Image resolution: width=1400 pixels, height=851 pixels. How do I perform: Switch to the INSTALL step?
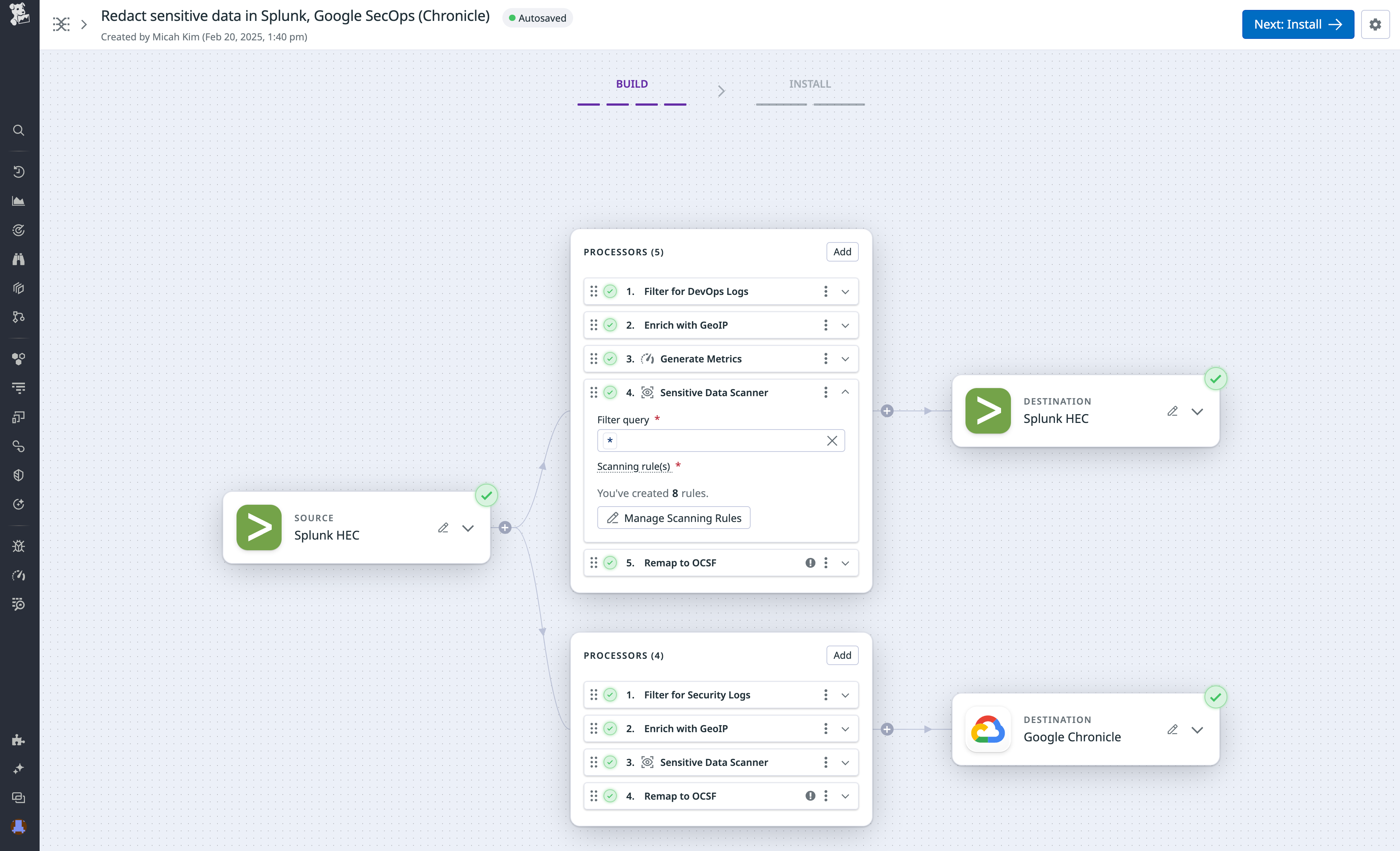click(810, 84)
